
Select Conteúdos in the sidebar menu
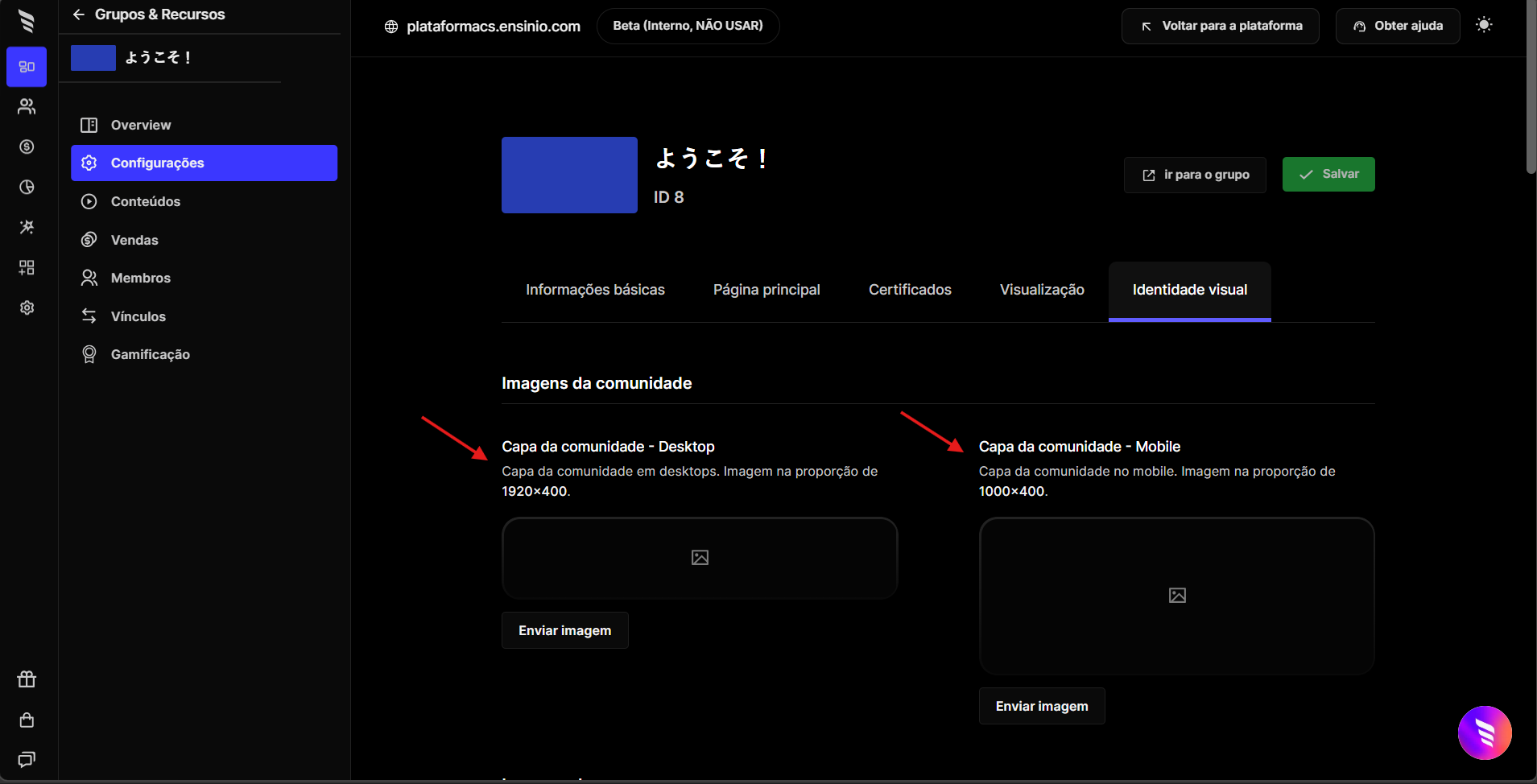click(x=146, y=201)
